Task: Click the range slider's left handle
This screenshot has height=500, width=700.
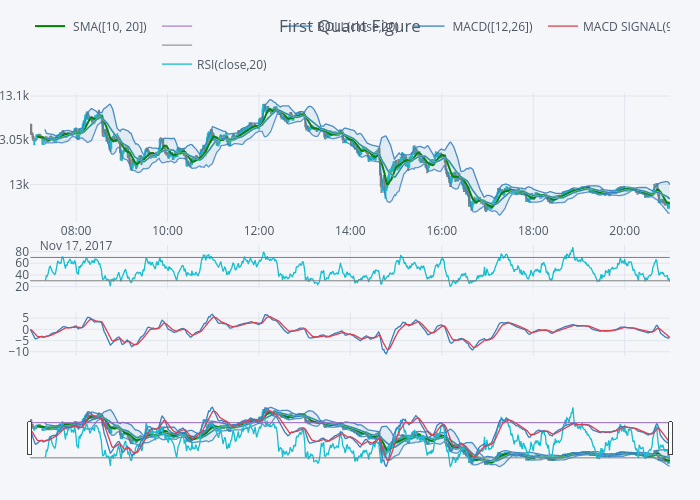Action: pyautogui.click(x=30, y=438)
